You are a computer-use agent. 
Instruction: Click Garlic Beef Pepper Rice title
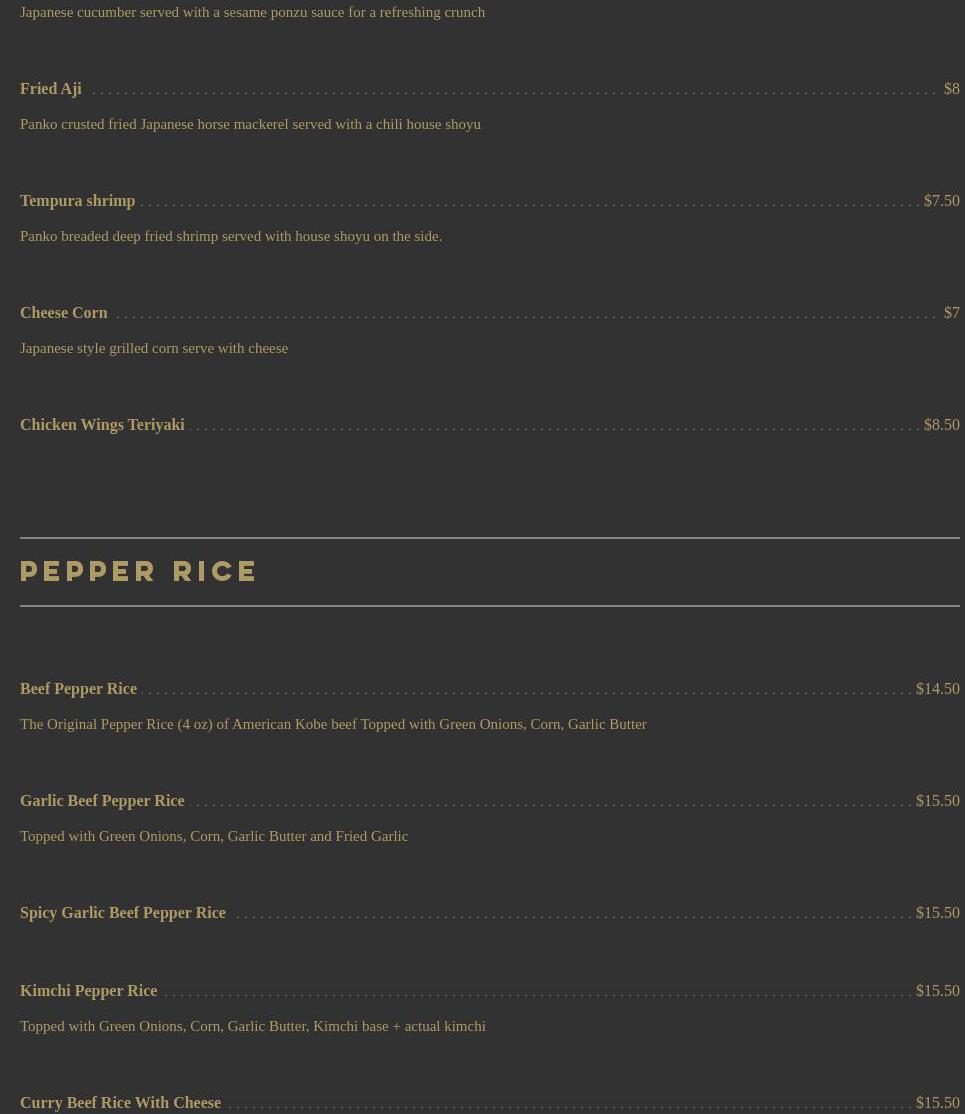click(x=102, y=801)
